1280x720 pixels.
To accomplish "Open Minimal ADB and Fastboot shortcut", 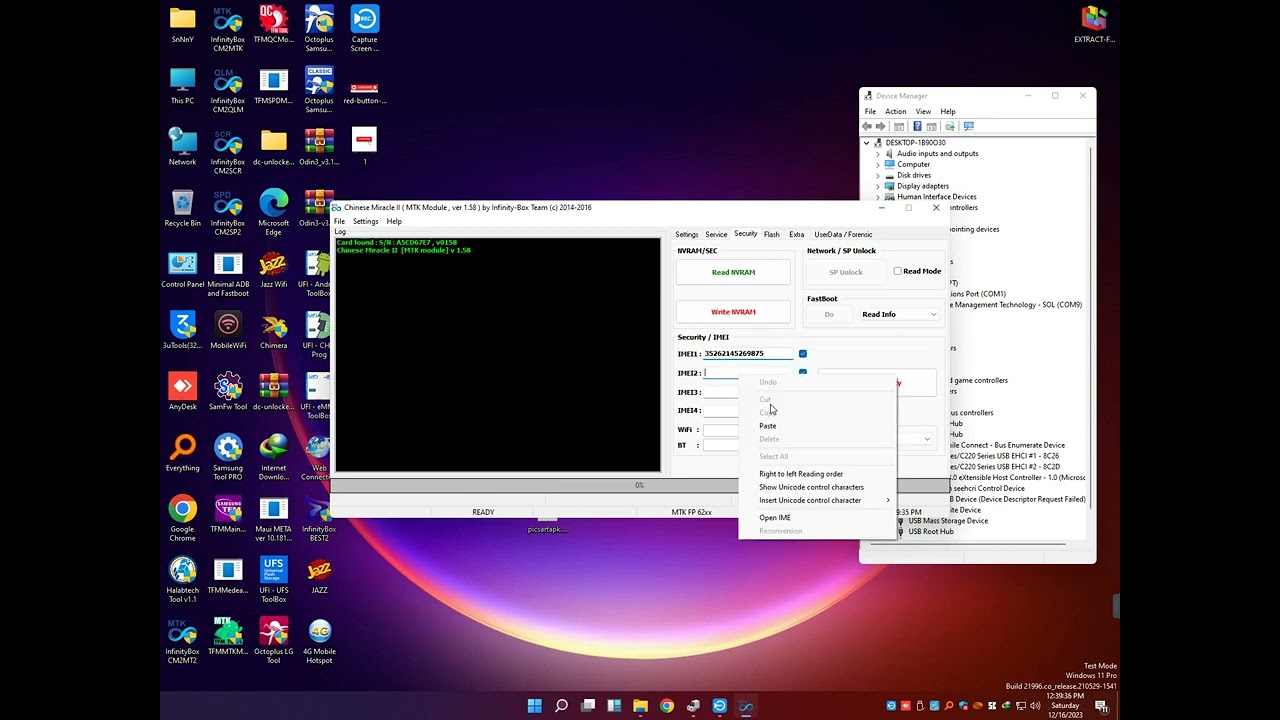I will click(228, 274).
